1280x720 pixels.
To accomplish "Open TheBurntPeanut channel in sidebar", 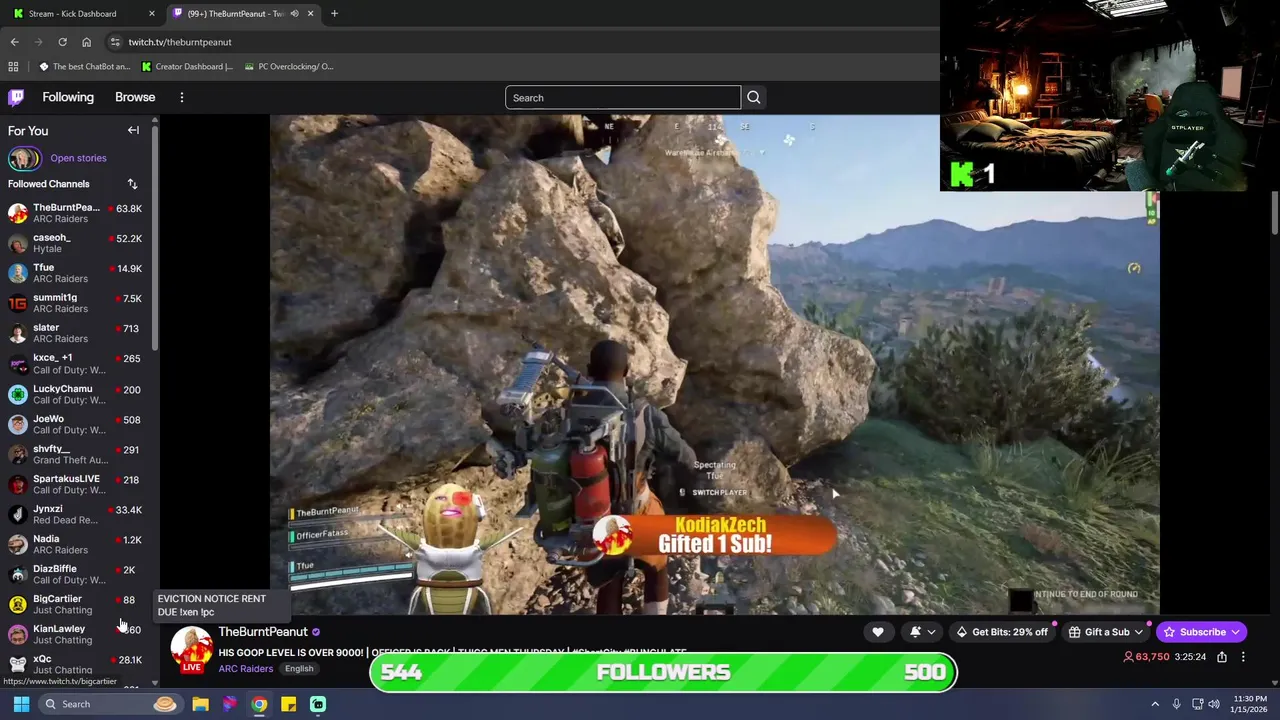I will point(76,213).
